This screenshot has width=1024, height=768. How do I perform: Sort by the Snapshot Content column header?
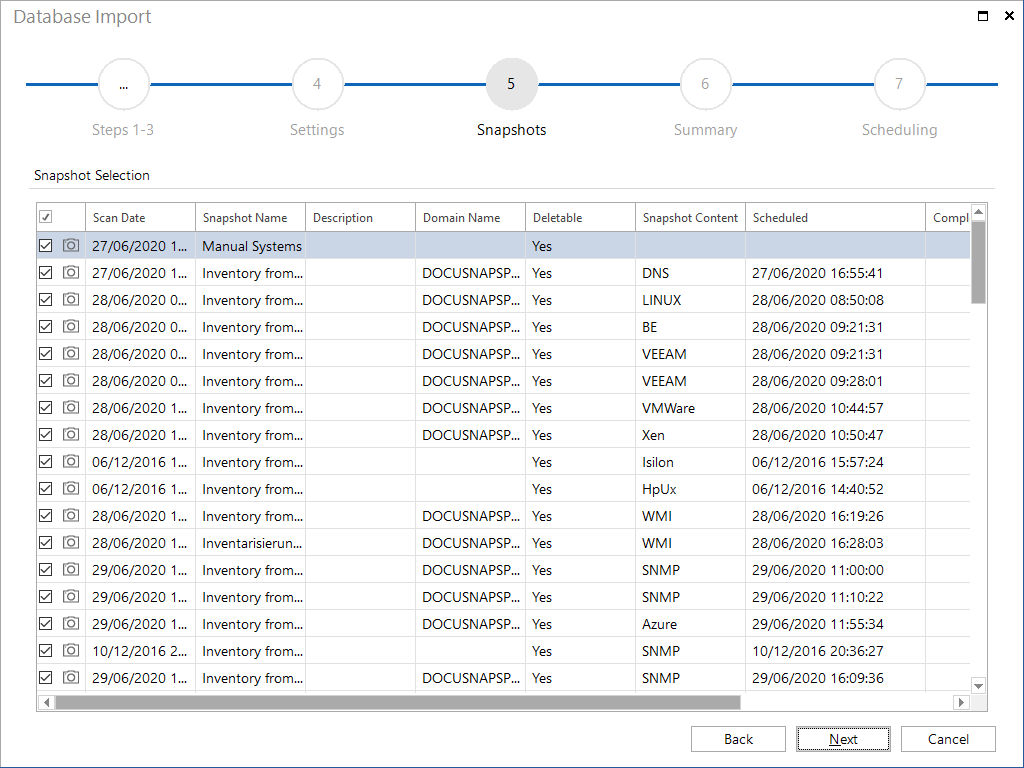point(690,217)
